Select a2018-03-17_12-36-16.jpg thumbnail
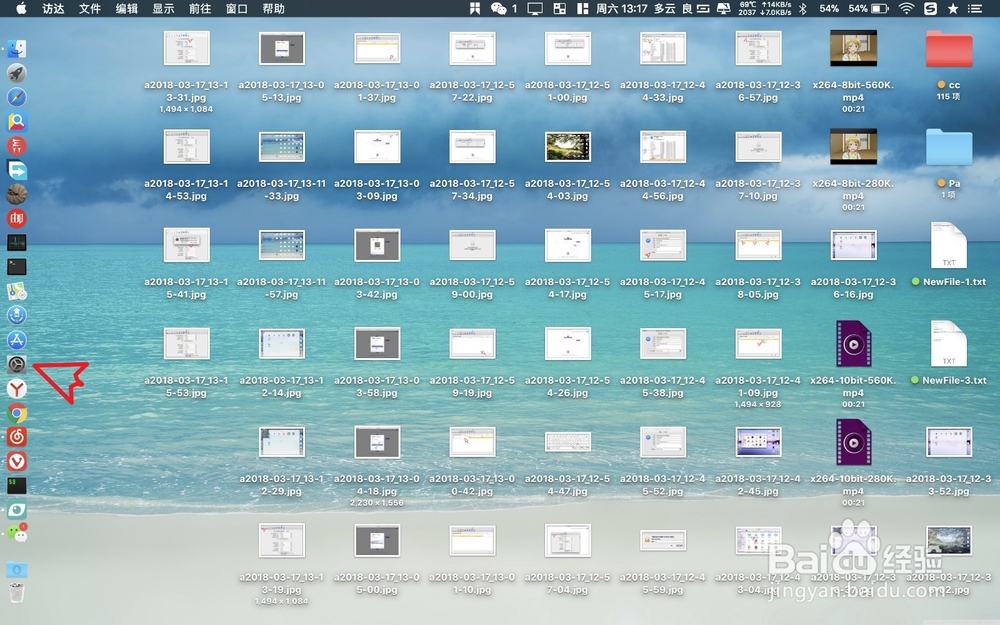Viewport: 1000px width, 625px height. 853,246
